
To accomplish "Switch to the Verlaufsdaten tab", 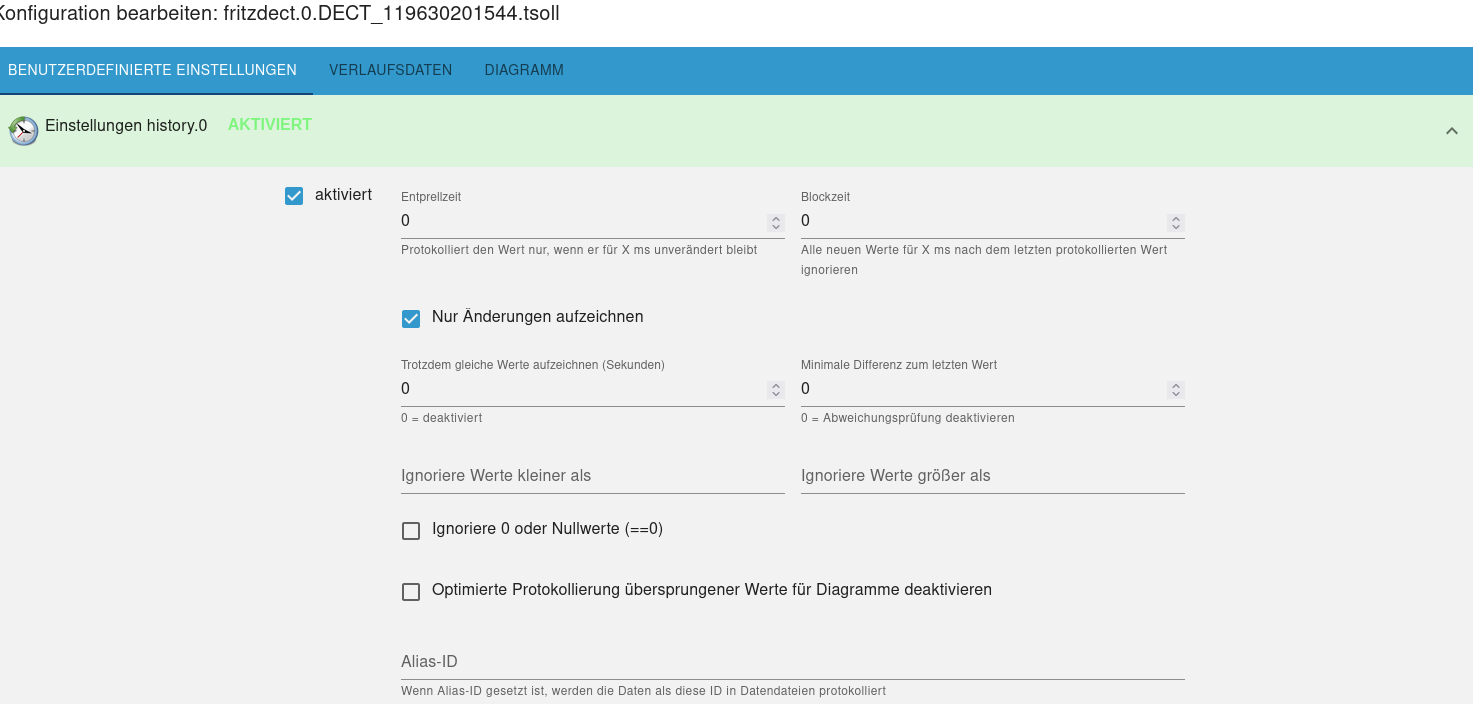I will click(390, 70).
